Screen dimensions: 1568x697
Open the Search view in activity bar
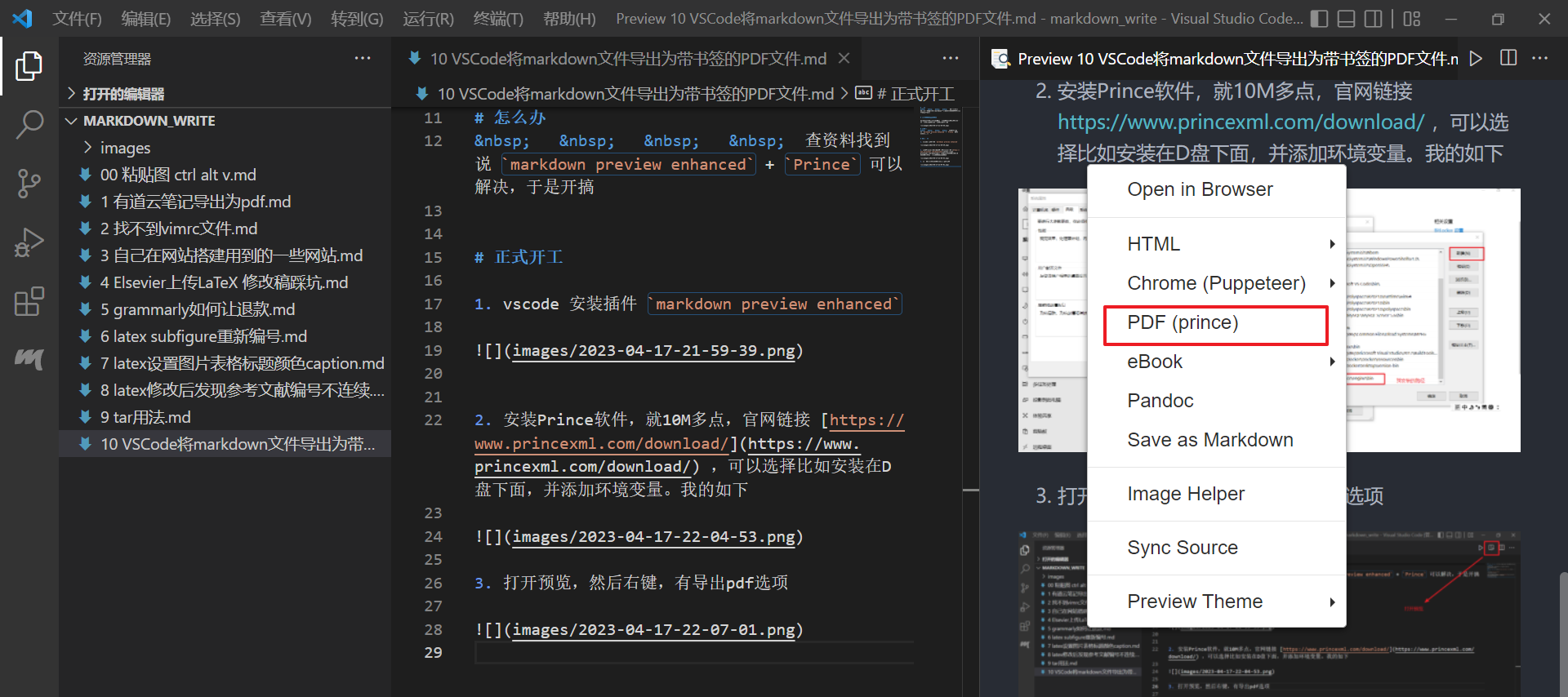[x=29, y=125]
